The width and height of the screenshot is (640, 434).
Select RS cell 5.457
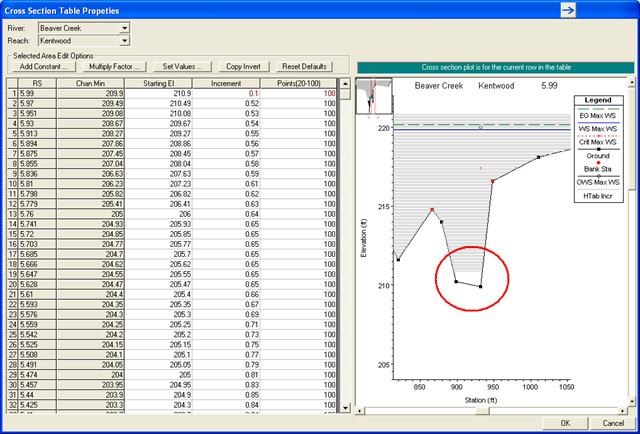click(37, 385)
